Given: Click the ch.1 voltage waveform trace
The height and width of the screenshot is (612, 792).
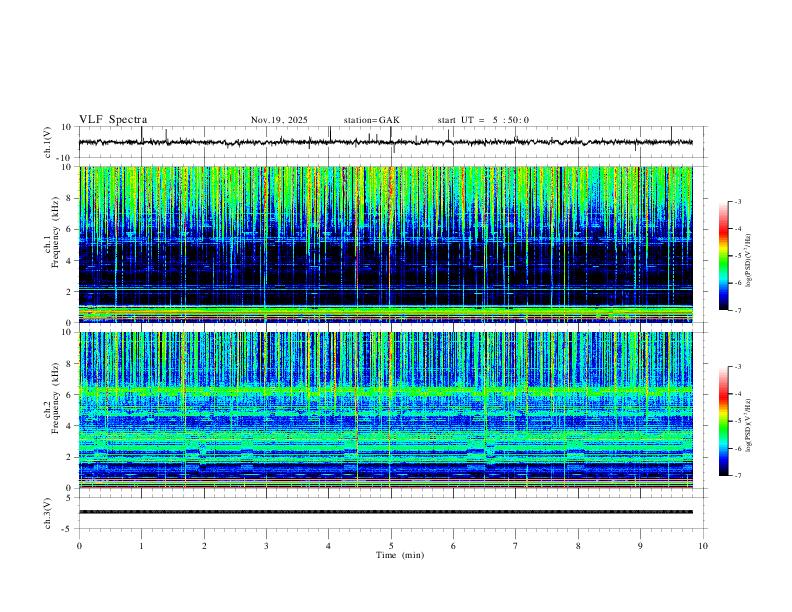Looking at the screenshot, I should (386, 142).
